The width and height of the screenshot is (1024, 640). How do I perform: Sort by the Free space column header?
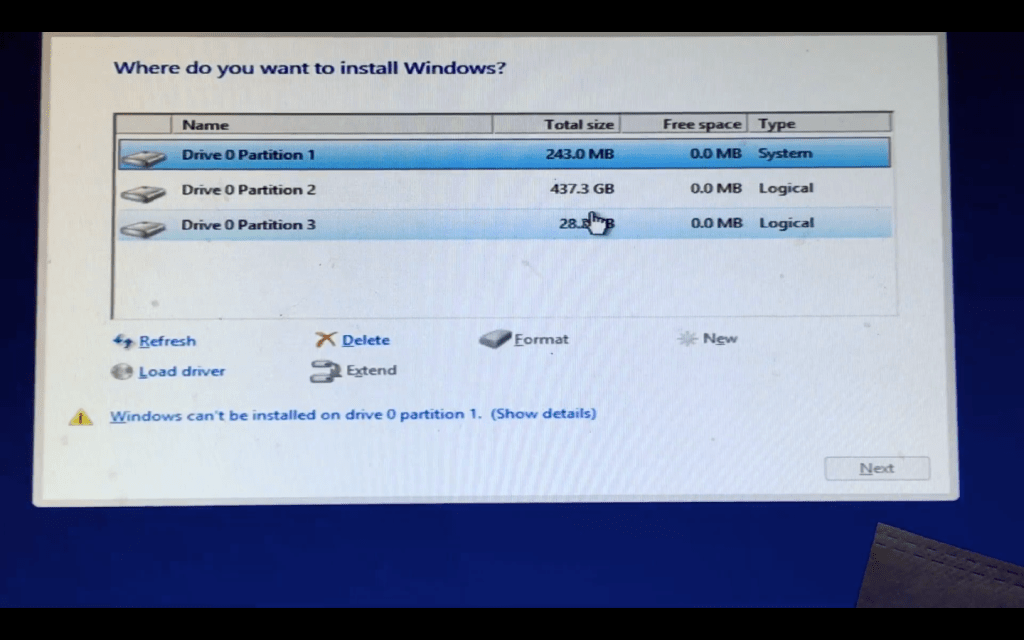tap(701, 124)
